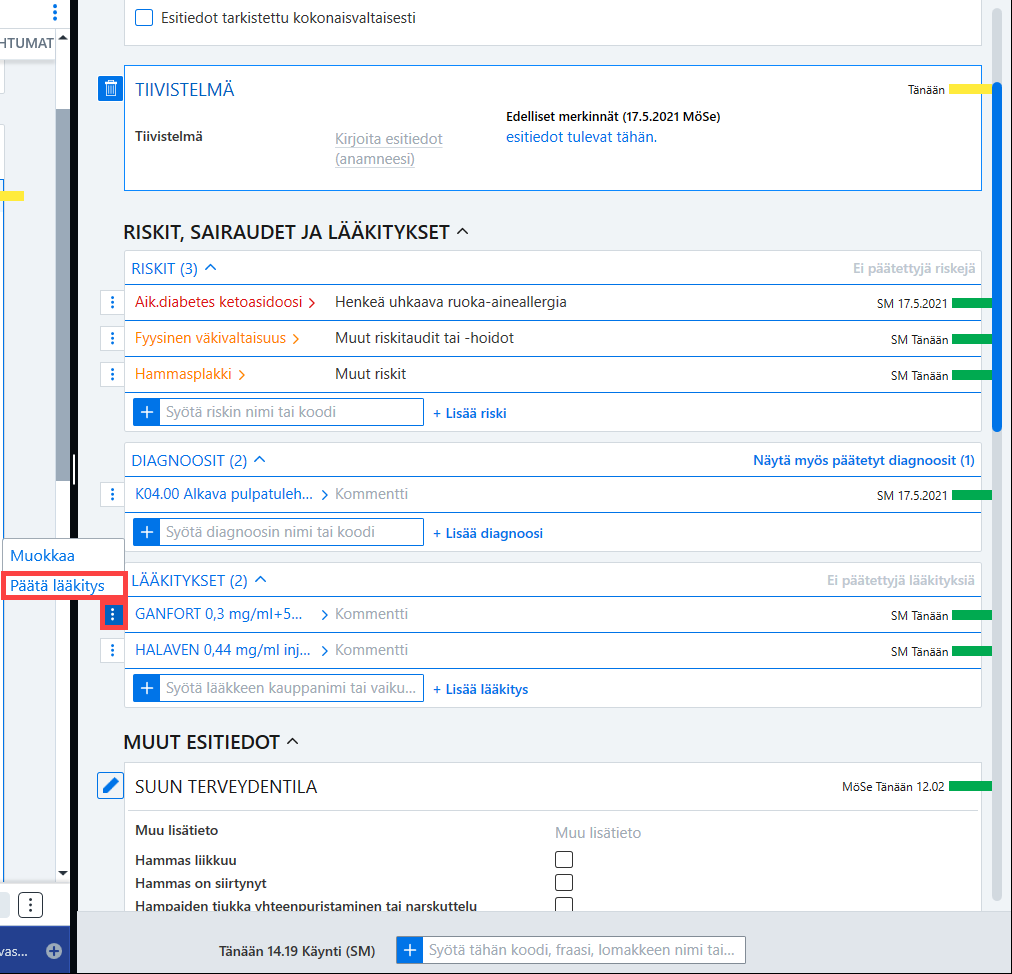Click plus button in bottom code entry bar
Screen dimensions: 1012x974
click(x=410, y=950)
